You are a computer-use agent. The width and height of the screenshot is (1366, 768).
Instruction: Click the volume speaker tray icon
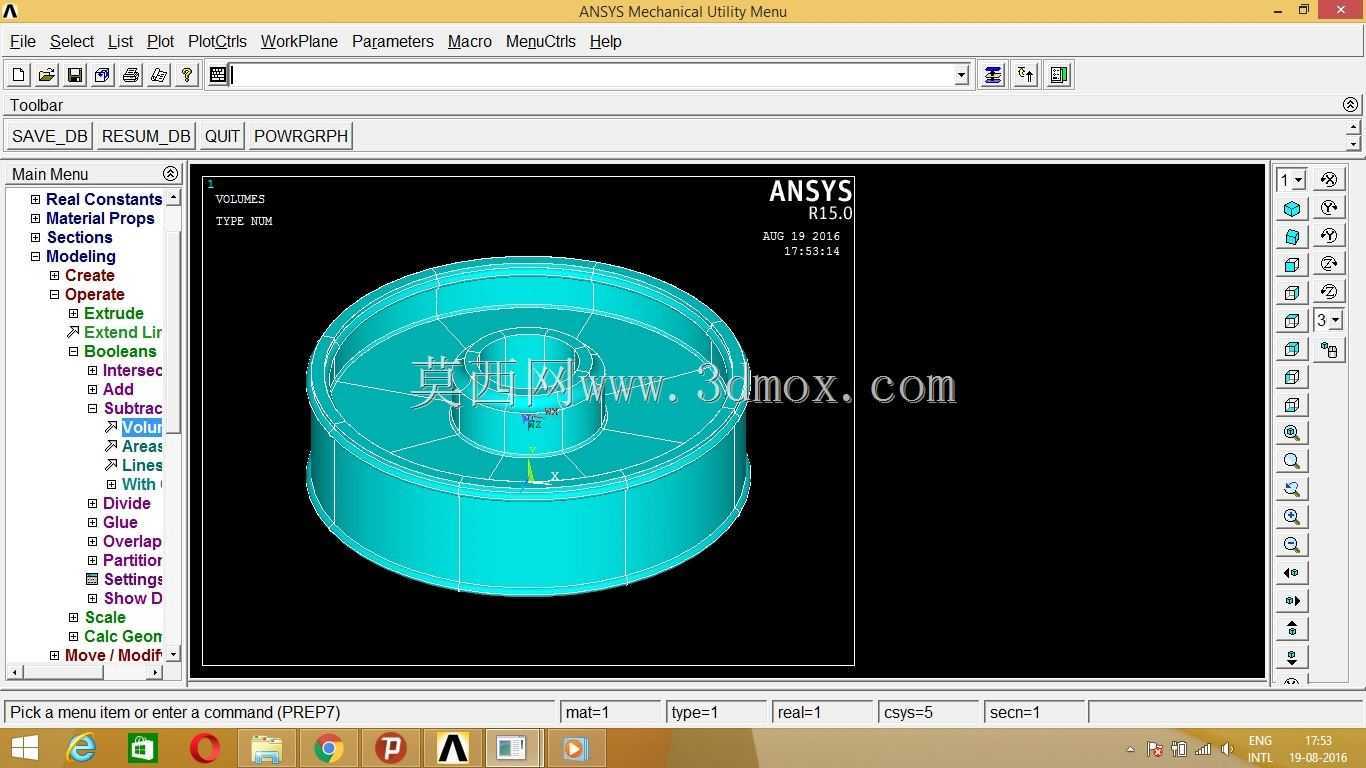click(1228, 749)
